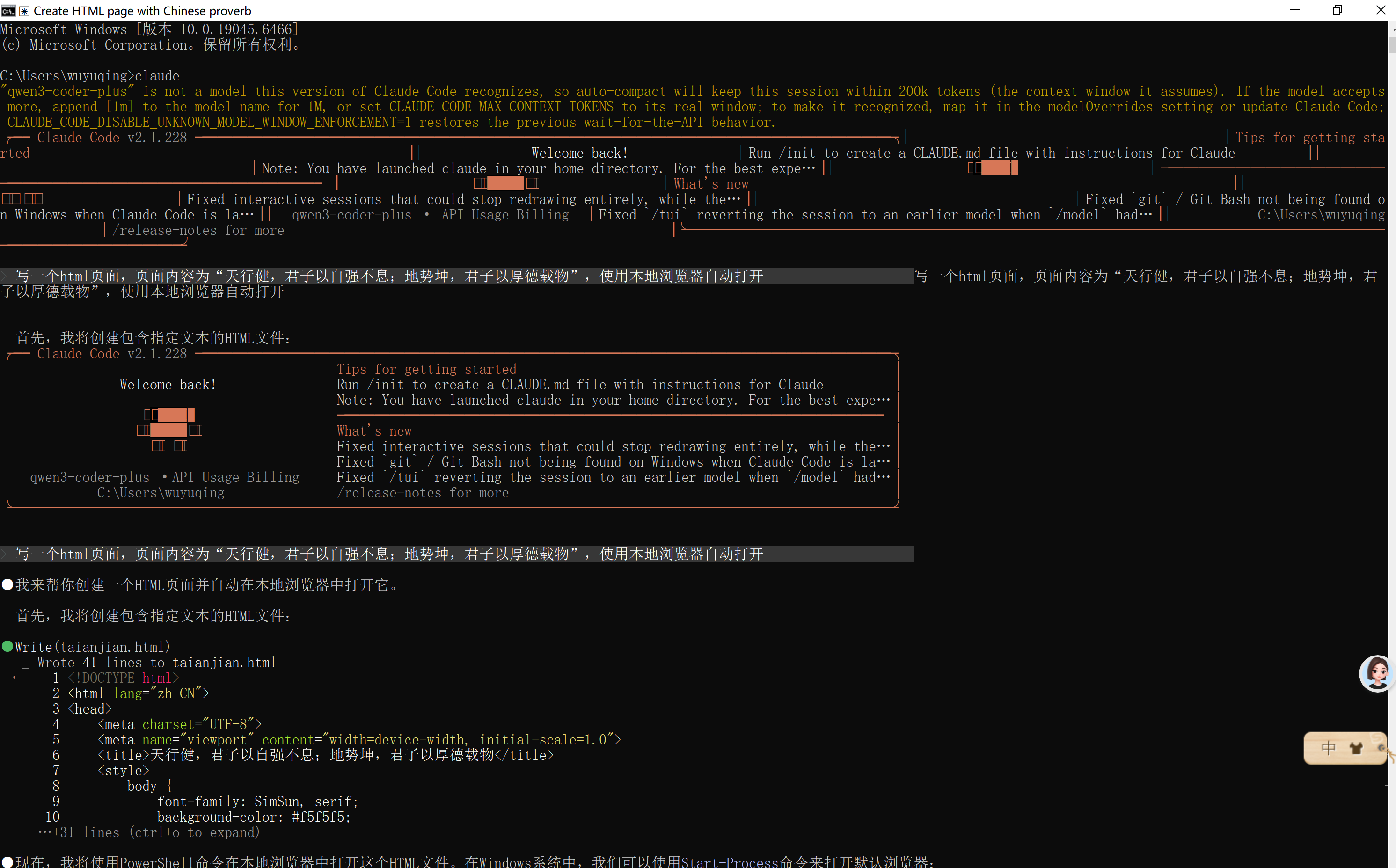
Task: Expand the '+31 lines (ctrl+o to expand)' line
Action: [149, 832]
